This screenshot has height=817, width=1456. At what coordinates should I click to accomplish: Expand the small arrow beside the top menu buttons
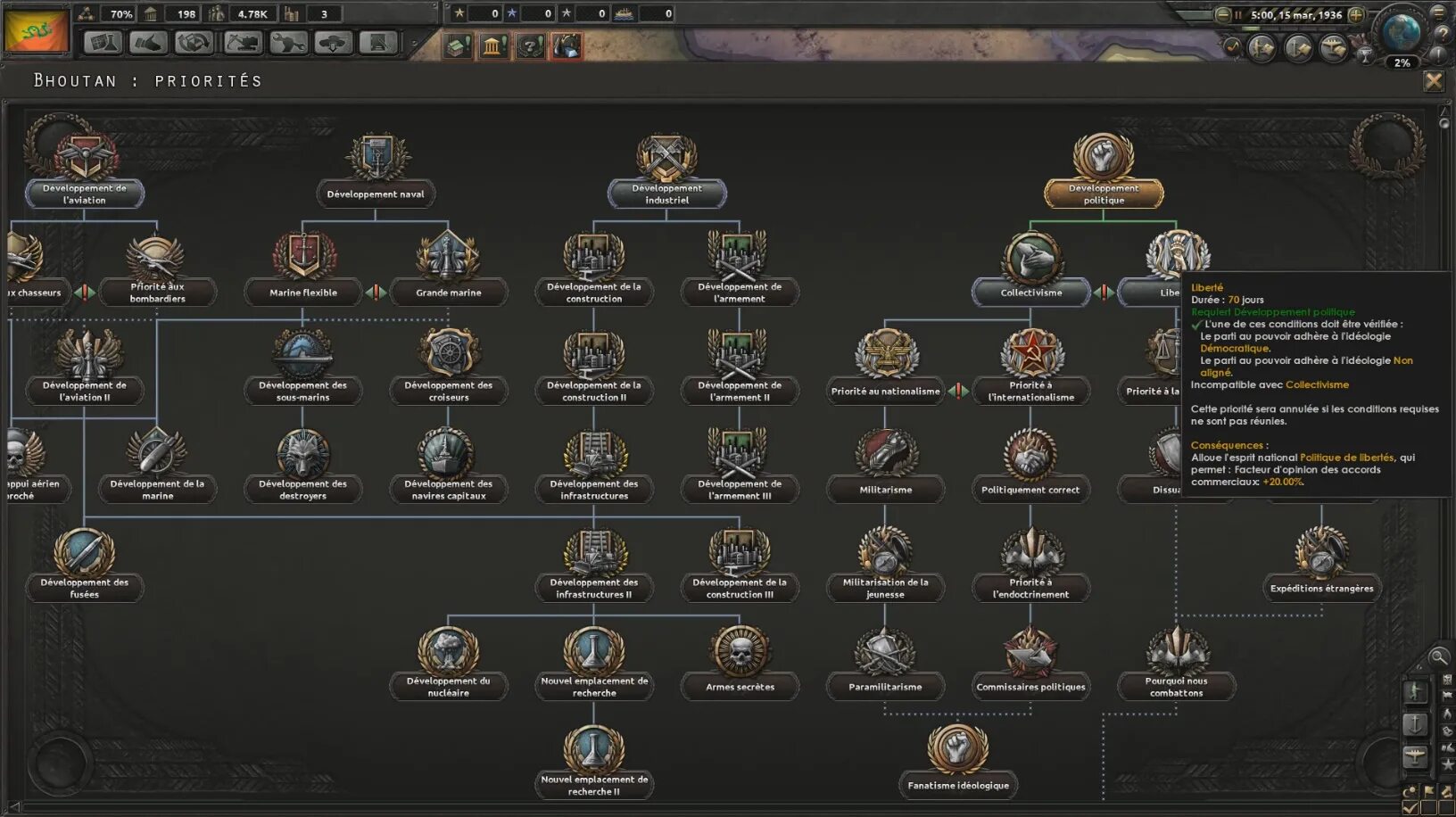(413, 43)
